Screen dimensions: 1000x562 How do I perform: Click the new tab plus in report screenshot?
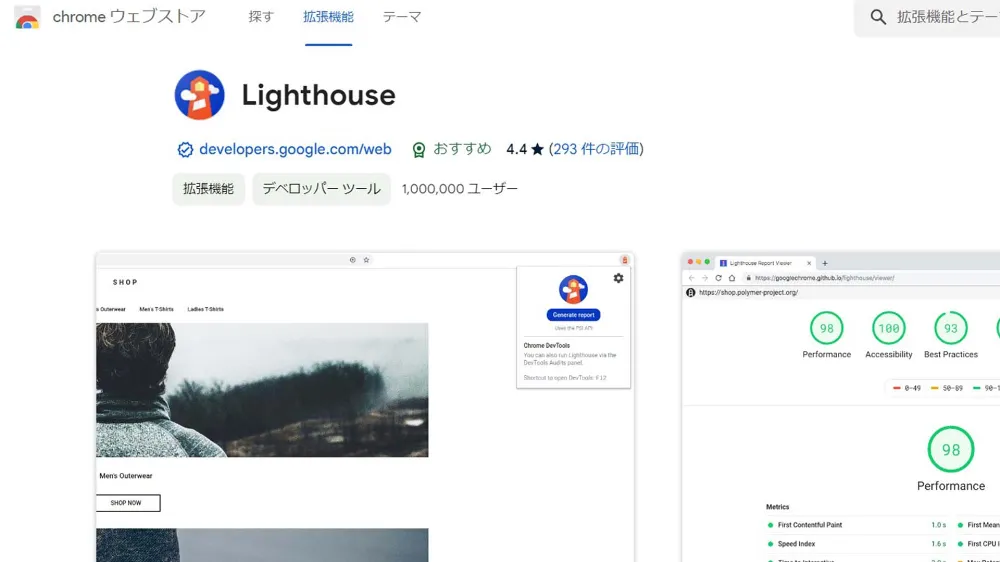(x=825, y=263)
